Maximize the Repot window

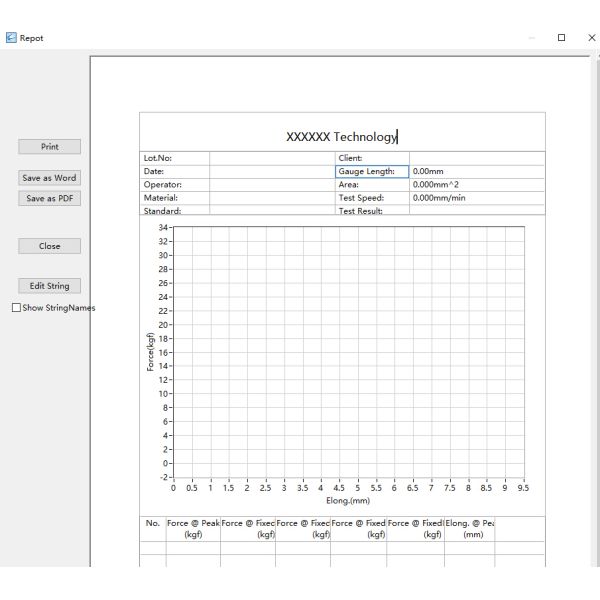click(x=562, y=38)
